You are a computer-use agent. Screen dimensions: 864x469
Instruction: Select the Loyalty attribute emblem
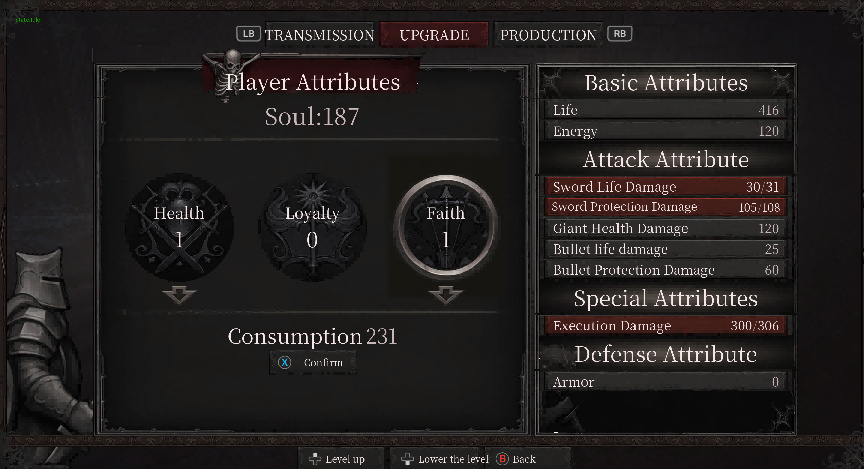tap(312, 227)
